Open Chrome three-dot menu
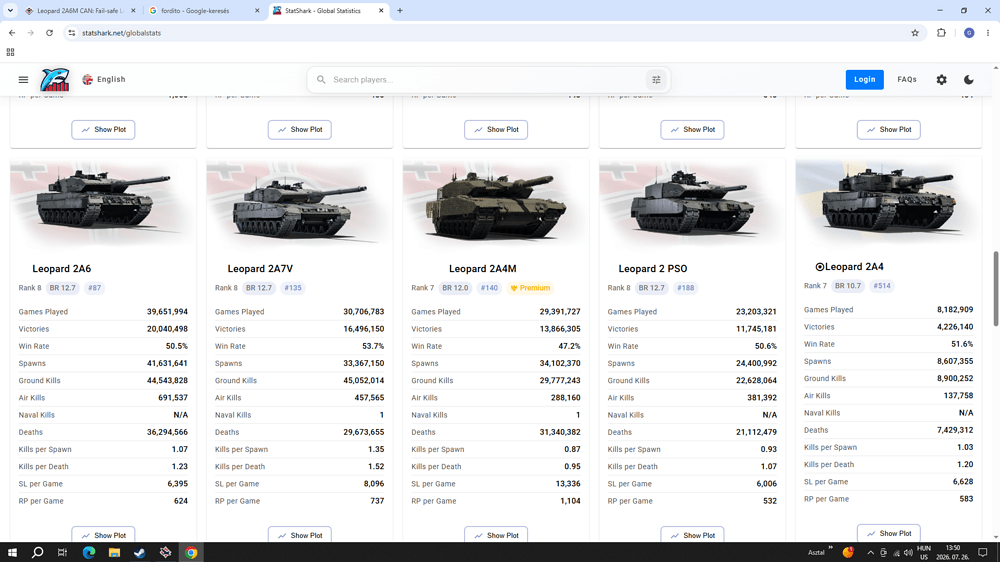Viewport: 1000px width, 562px height. tap(988, 33)
